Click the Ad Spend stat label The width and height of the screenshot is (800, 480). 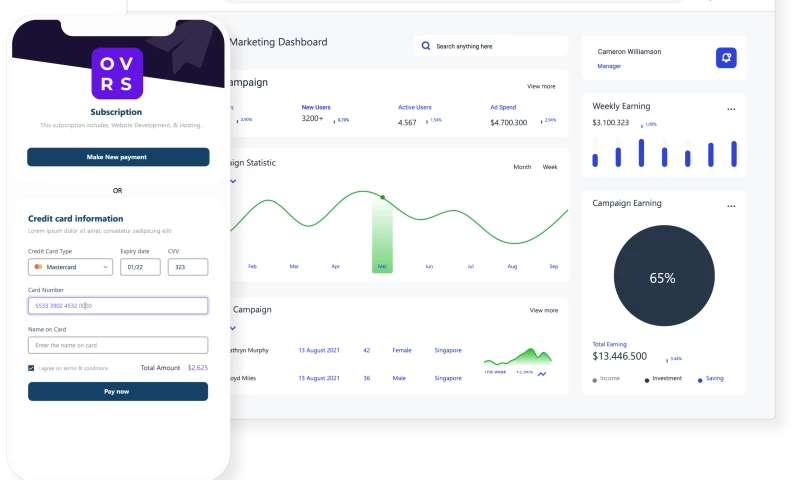(x=503, y=107)
